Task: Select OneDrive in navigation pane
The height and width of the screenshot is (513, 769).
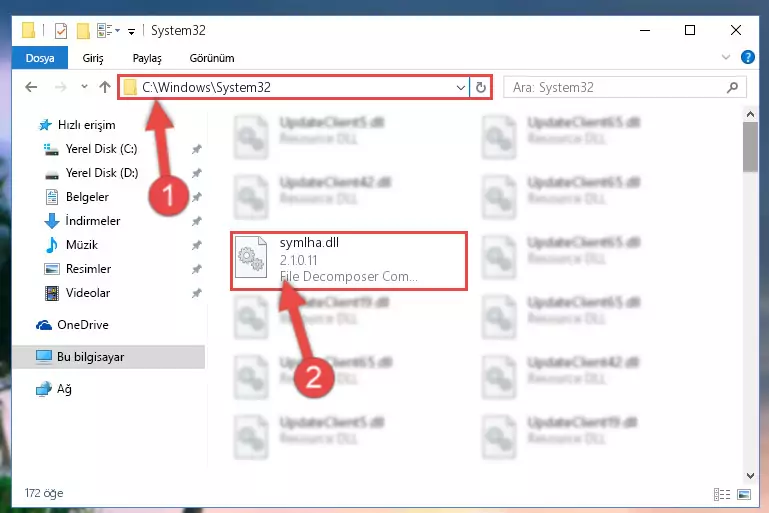Action: [82, 325]
